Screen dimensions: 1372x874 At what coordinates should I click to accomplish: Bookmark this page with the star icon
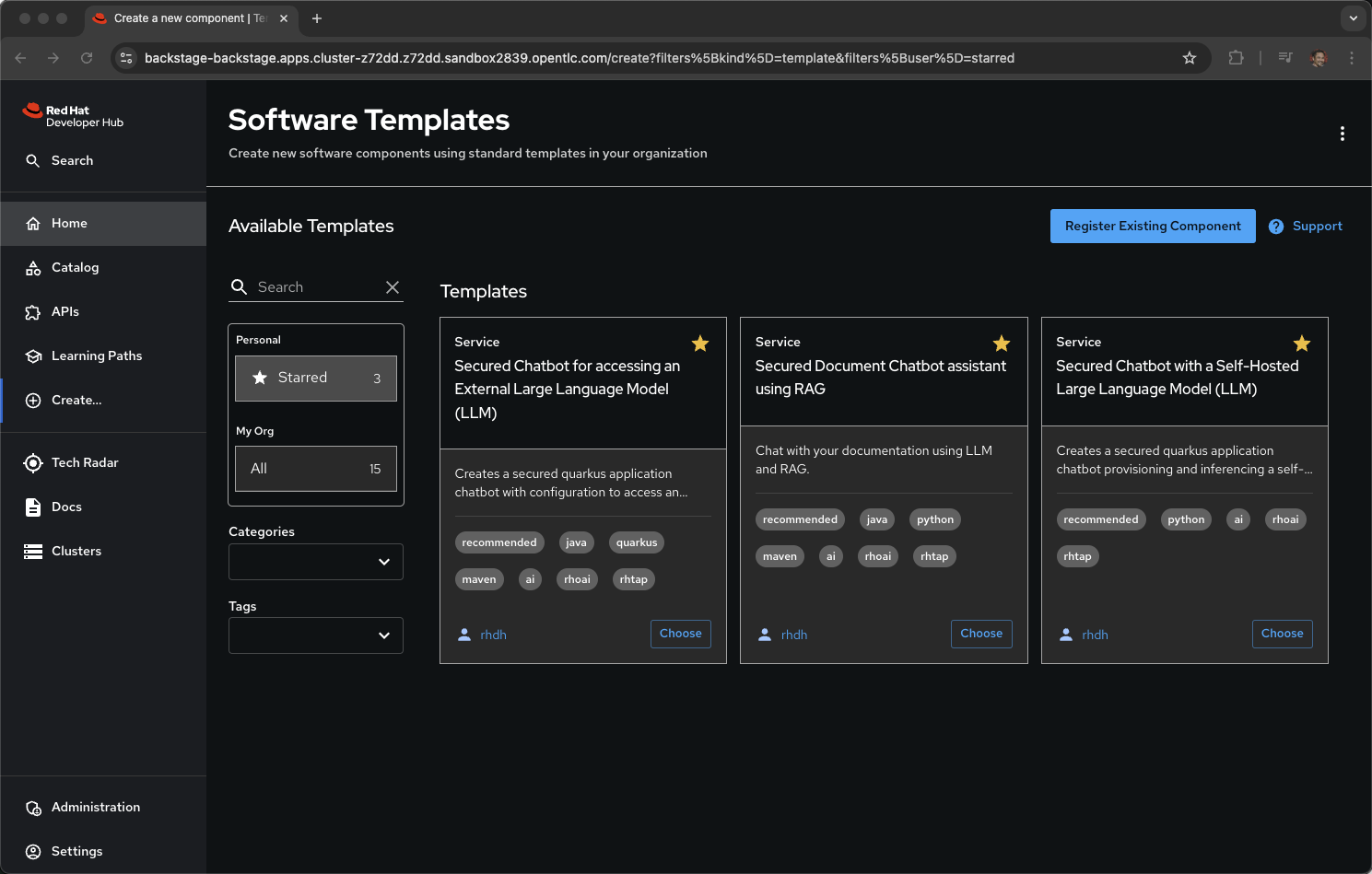tap(1190, 58)
